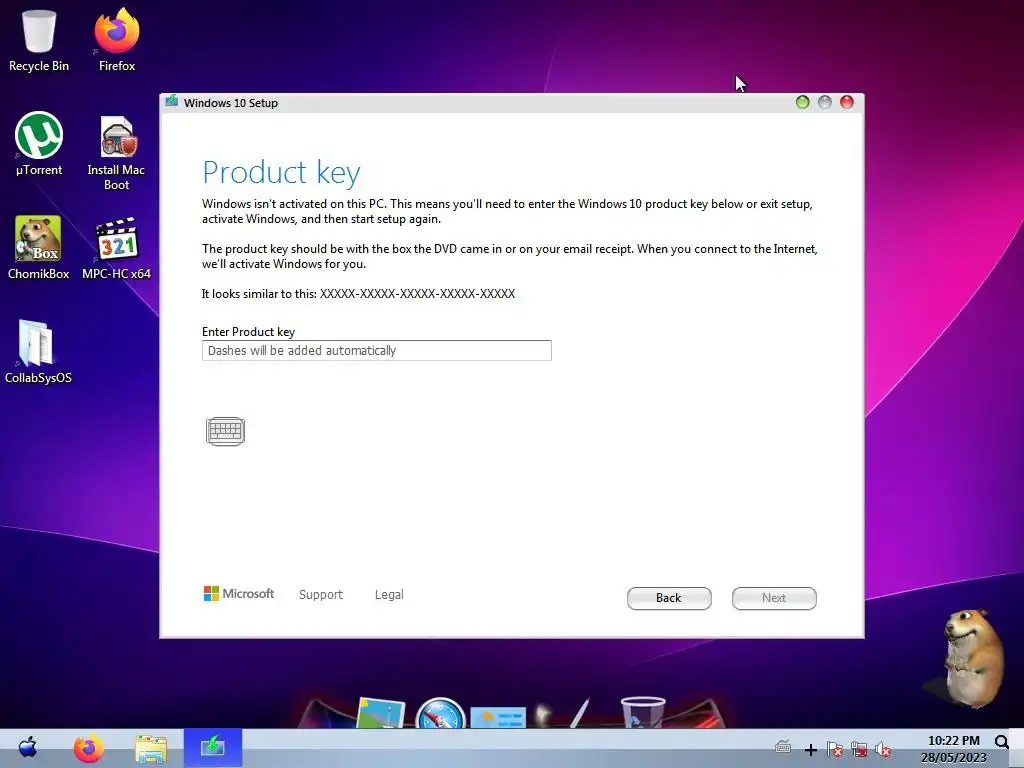
Task: Click the touch keyboard tray icon
Action: click(783, 748)
